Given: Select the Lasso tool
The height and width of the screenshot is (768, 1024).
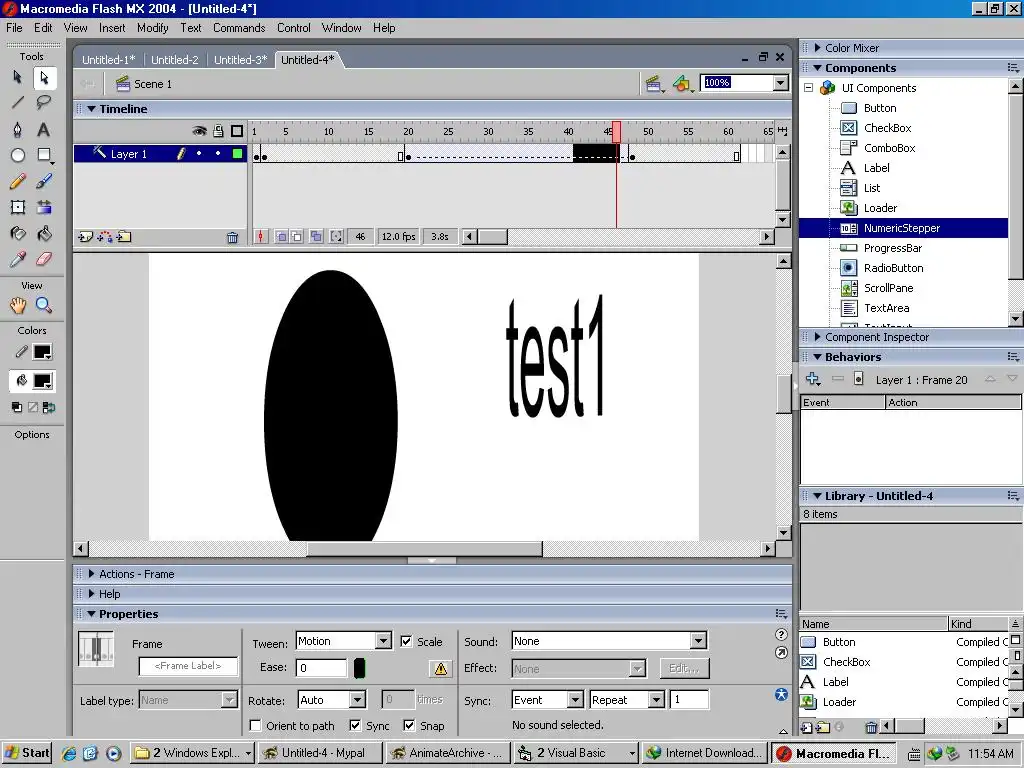Looking at the screenshot, I should pyautogui.click(x=44, y=103).
